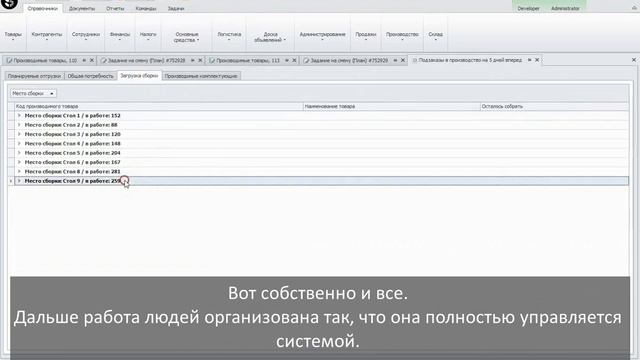This screenshot has width=640, height=360.
Task: Switch to the Планируемые отгрузки sub-tab
Action: [34, 76]
